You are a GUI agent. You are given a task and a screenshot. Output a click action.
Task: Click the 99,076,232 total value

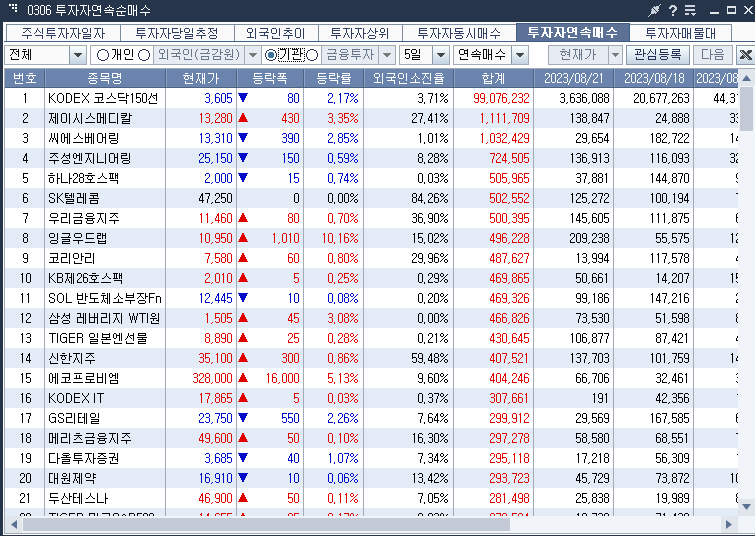point(501,98)
